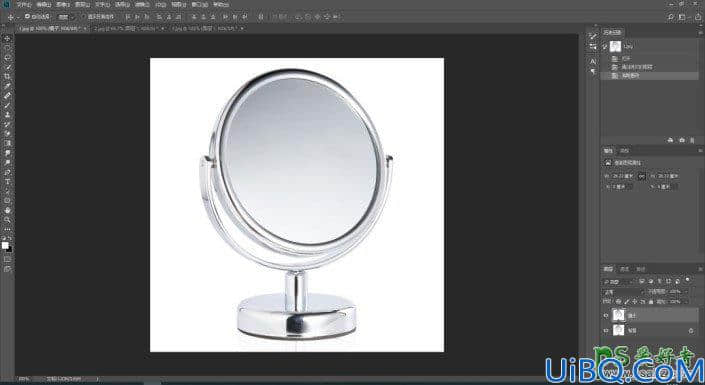Change screen mode from the toolbox

point(8,269)
